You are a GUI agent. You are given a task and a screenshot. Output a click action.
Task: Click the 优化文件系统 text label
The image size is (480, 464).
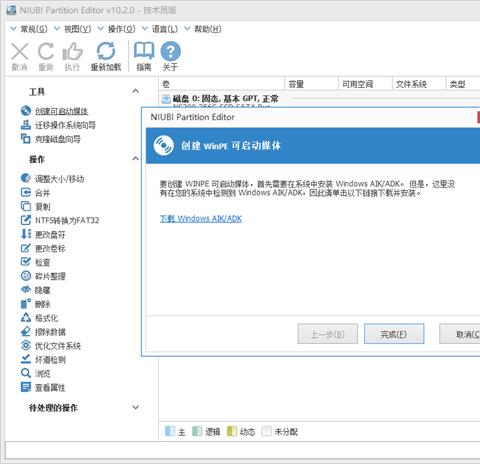click(x=58, y=346)
